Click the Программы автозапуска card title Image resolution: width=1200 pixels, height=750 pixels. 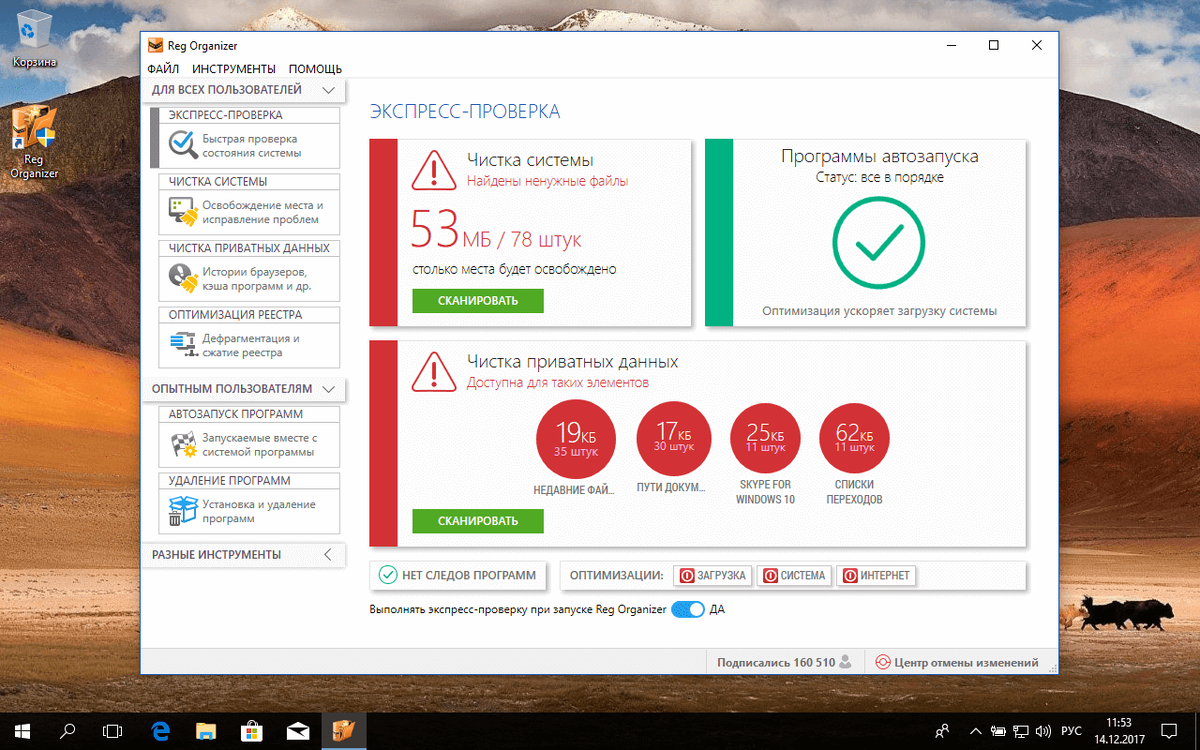(x=880, y=157)
